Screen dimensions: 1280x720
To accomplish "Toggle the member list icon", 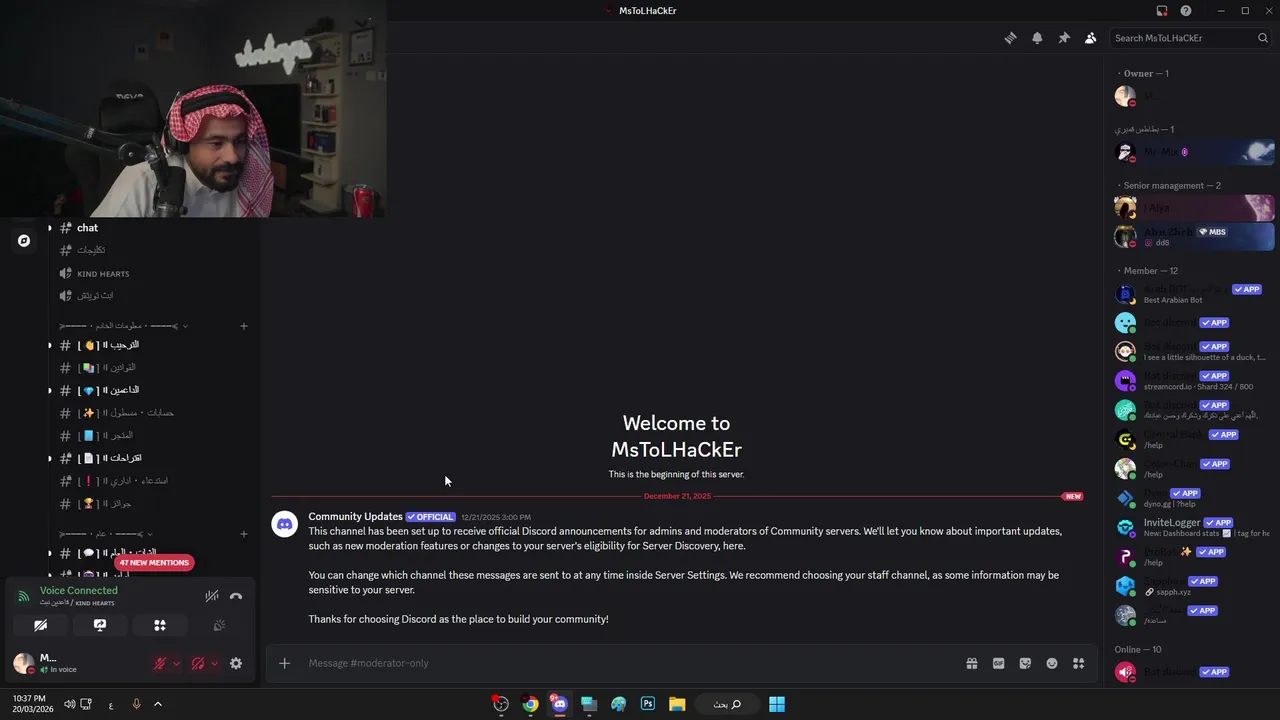I will [x=1090, y=38].
